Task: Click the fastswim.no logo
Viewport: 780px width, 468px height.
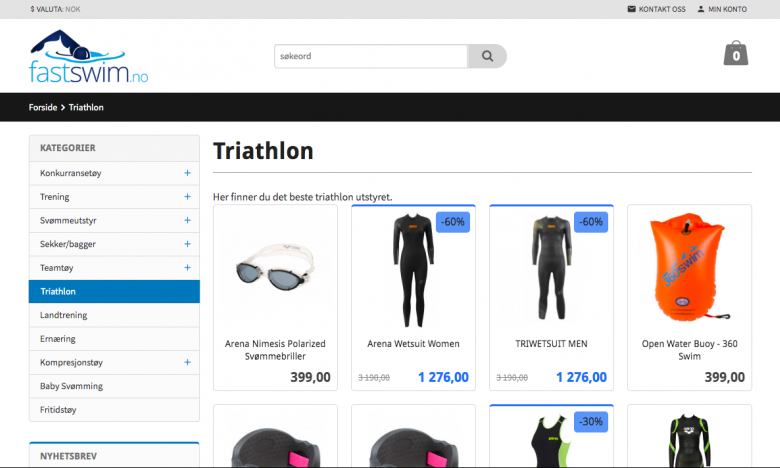Action: tap(89, 56)
